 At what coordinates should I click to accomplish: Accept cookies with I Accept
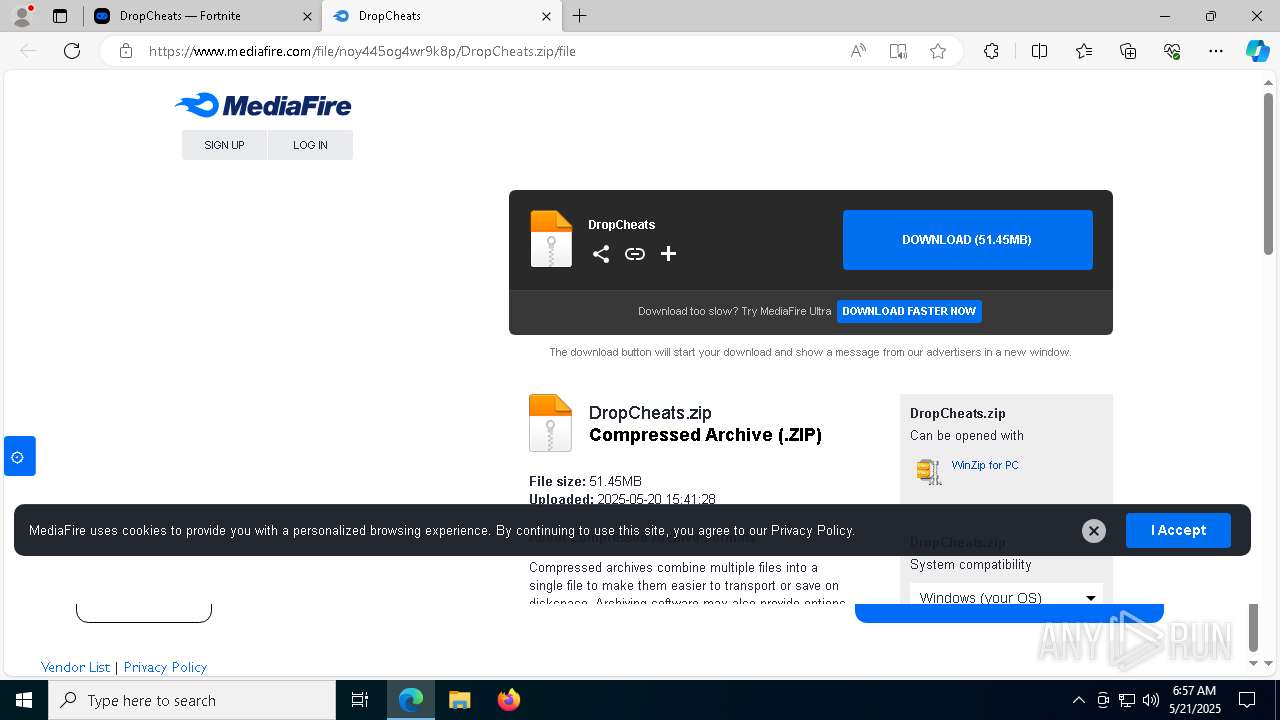coord(1178,530)
